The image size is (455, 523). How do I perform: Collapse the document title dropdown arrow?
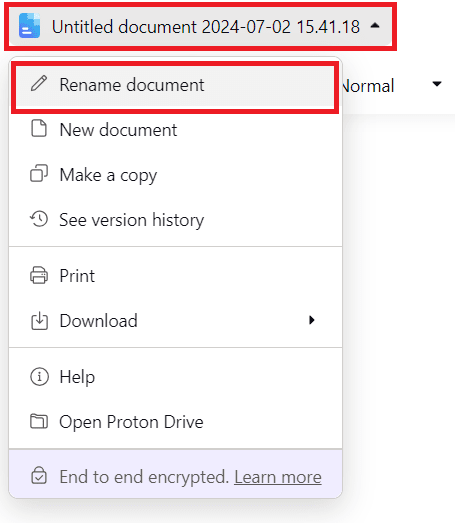(375, 25)
